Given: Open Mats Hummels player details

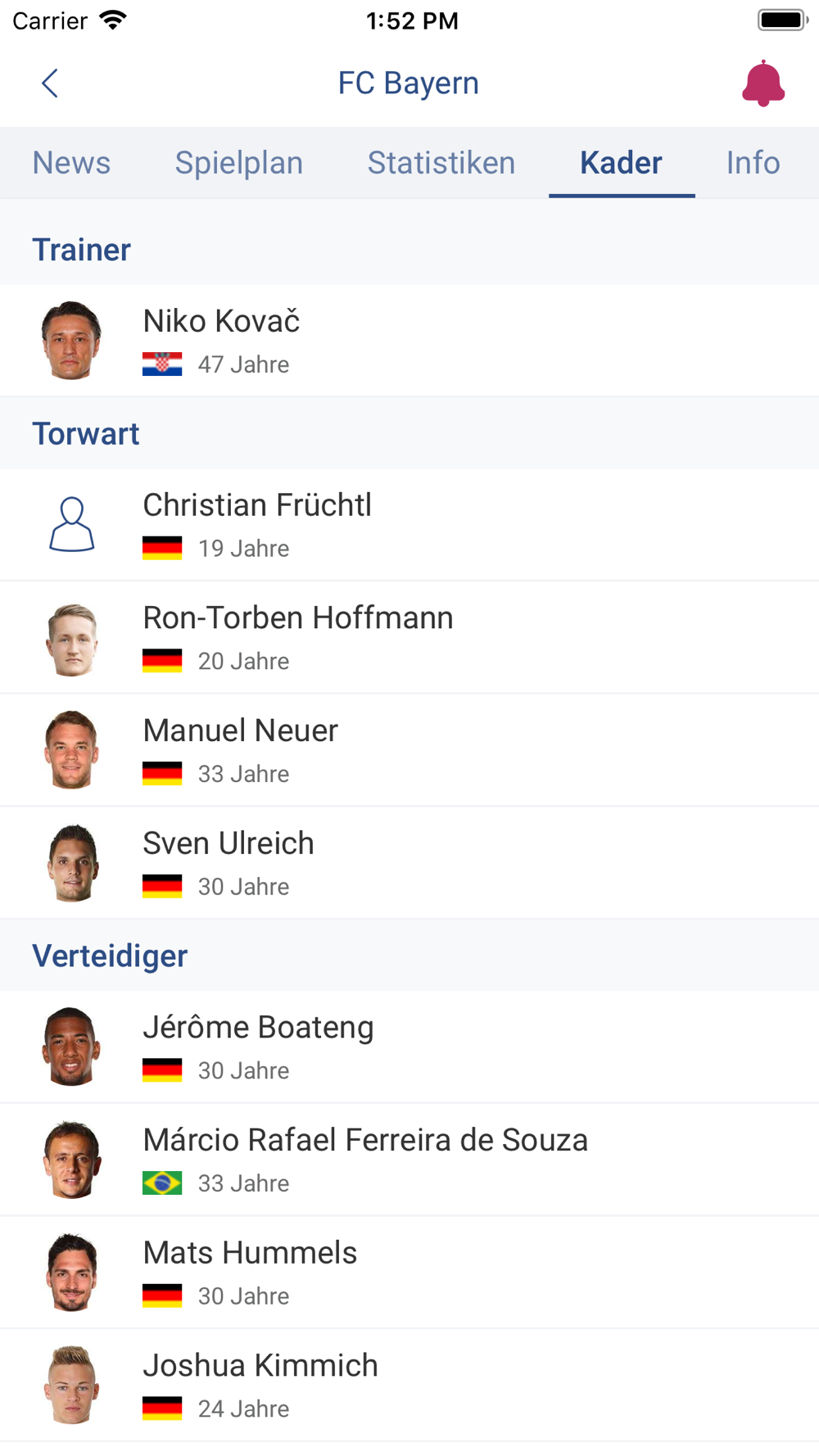Looking at the screenshot, I should point(409,1272).
